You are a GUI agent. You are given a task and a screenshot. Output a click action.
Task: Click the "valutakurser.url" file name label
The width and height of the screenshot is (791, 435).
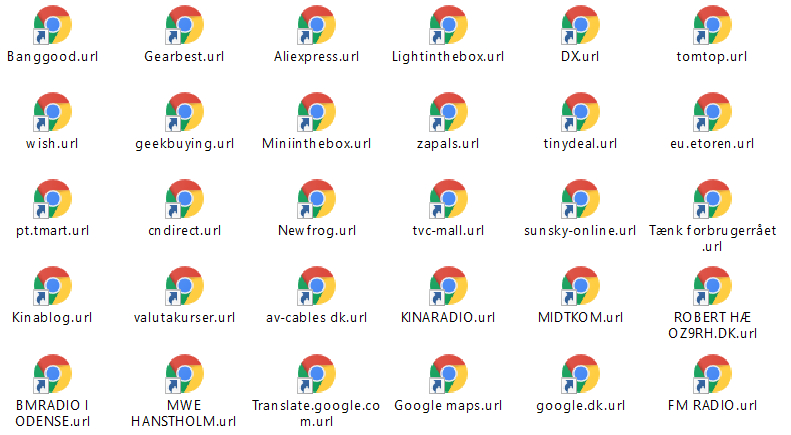(185, 317)
